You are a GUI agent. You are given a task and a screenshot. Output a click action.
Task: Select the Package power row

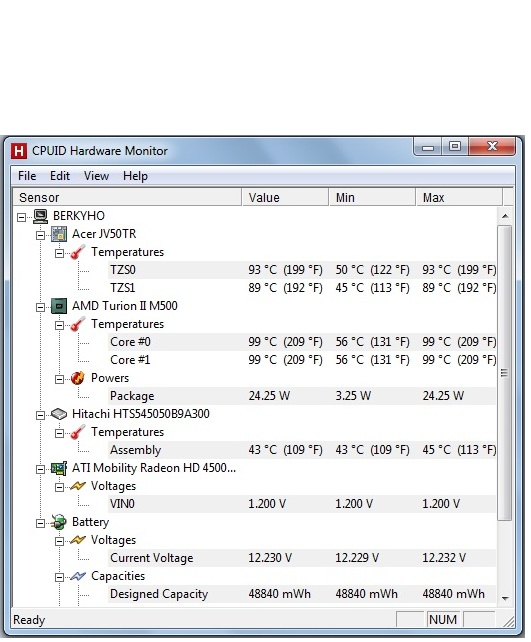[x=302, y=396]
